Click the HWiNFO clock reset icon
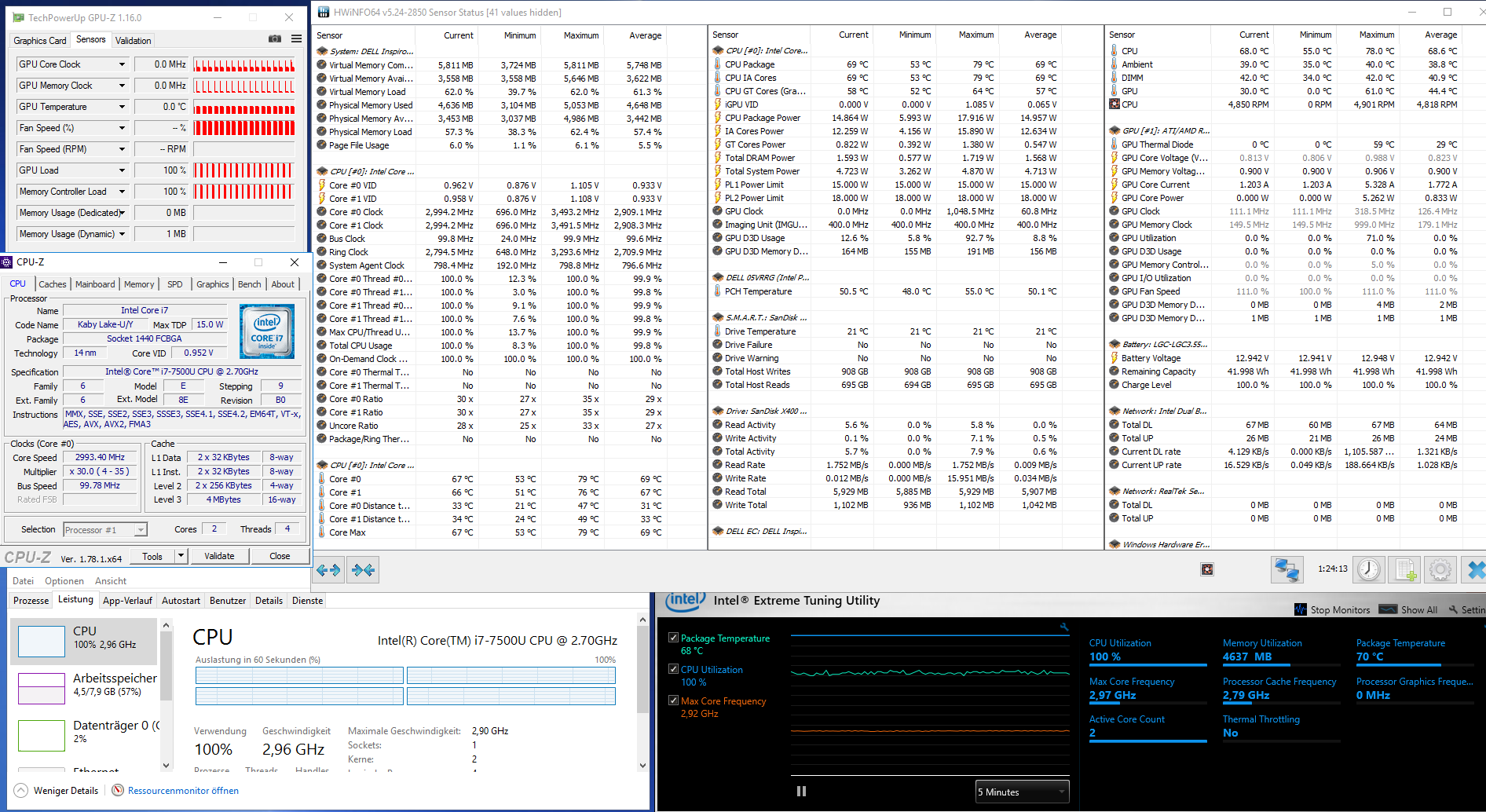This screenshot has width=1486, height=812. 1369,570
